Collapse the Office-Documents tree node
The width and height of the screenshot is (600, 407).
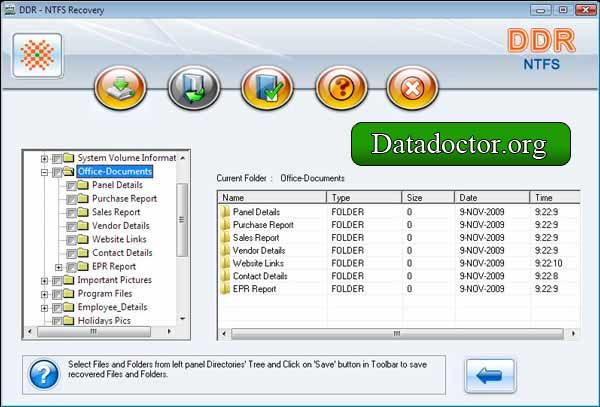[44, 173]
